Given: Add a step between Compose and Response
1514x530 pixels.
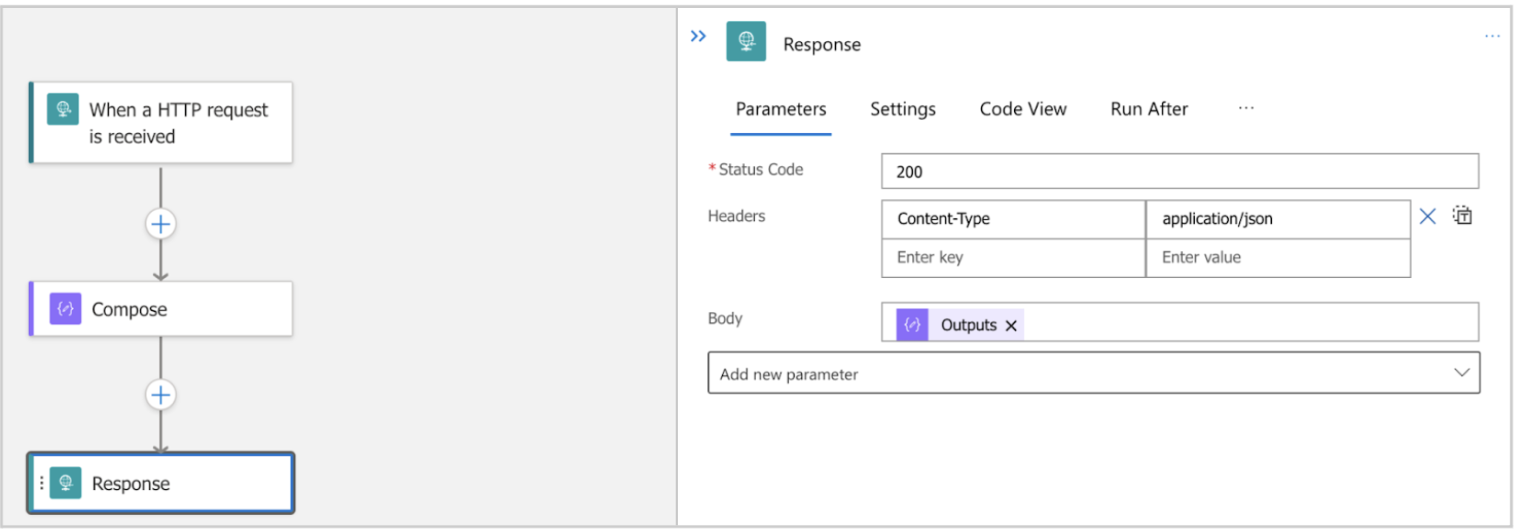Looking at the screenshot, I should click(x=160, y=395).
